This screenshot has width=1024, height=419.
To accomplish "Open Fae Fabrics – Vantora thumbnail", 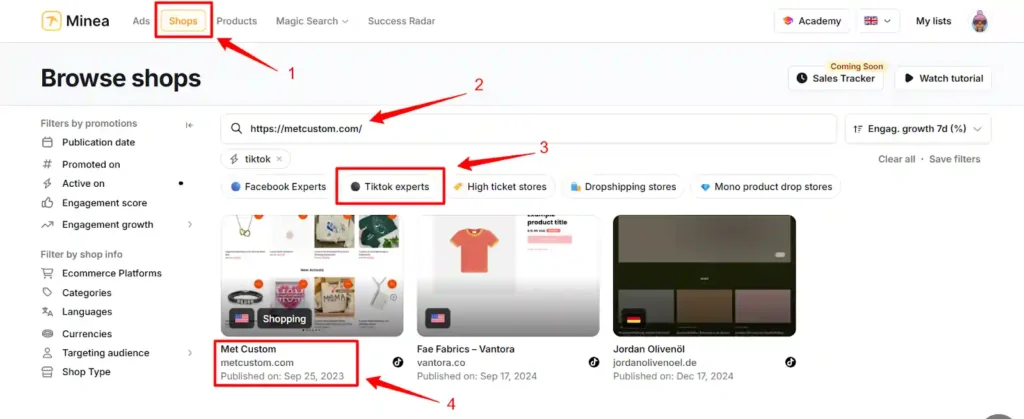I will pos(508,275).
